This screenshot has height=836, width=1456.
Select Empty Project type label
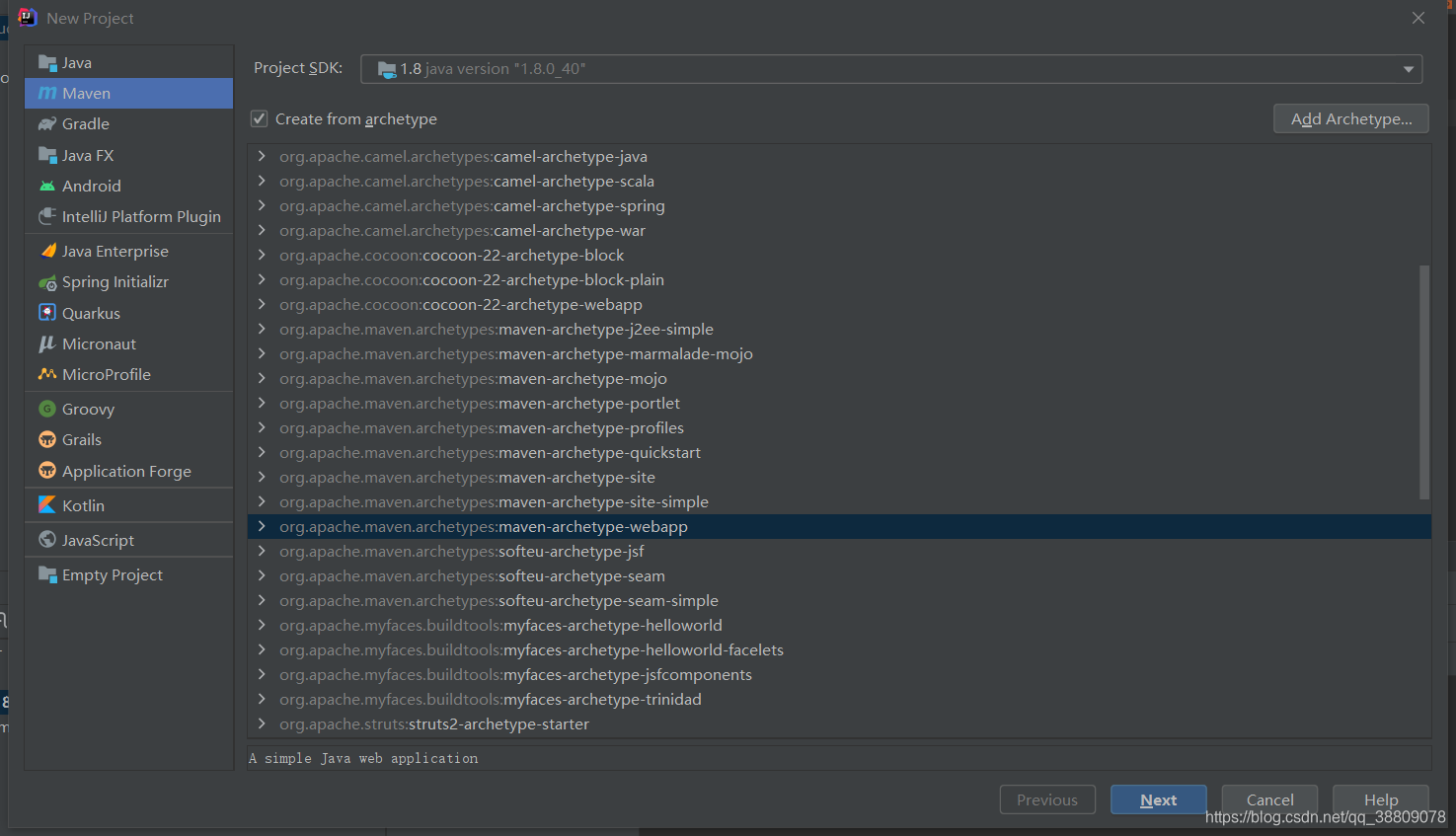(x=113, y=575)
